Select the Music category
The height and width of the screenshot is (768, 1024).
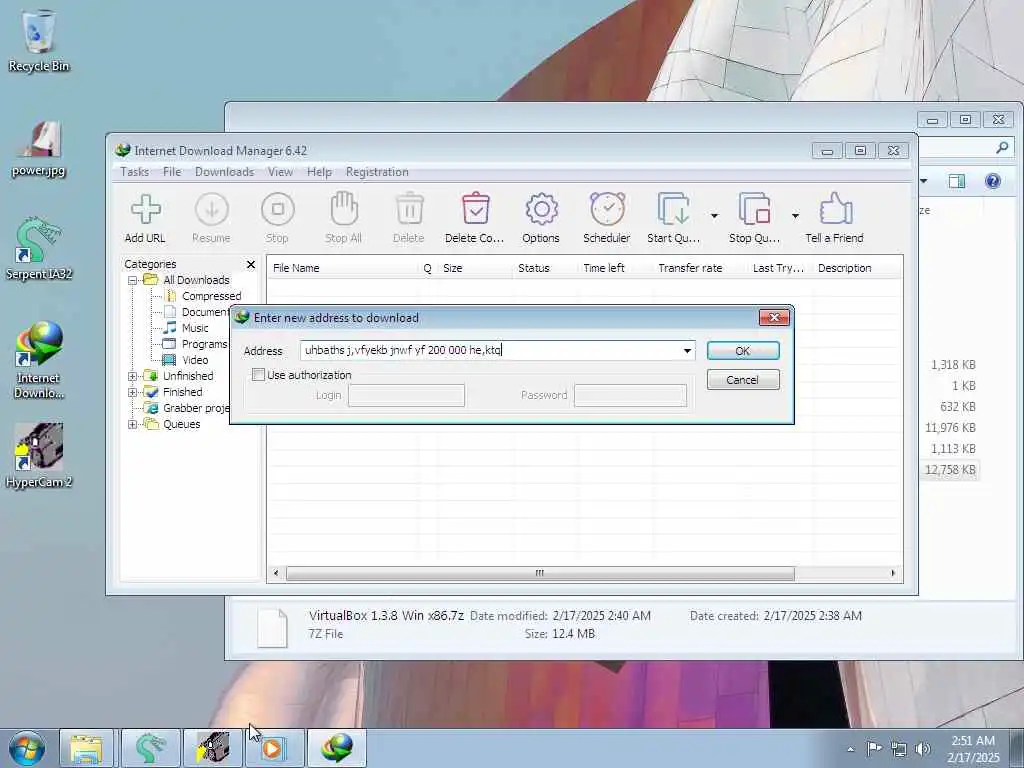click(x=186, y=328)
